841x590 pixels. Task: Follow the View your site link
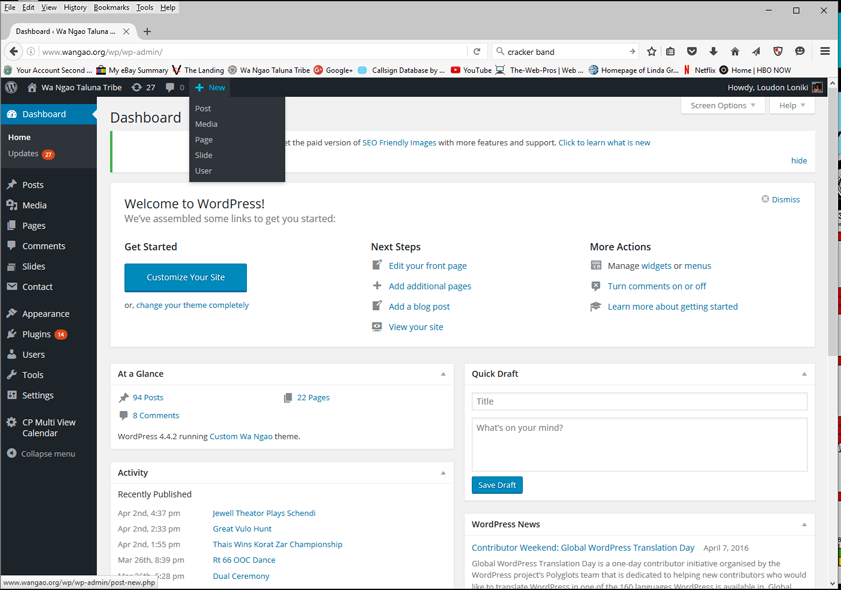[416, 327]
